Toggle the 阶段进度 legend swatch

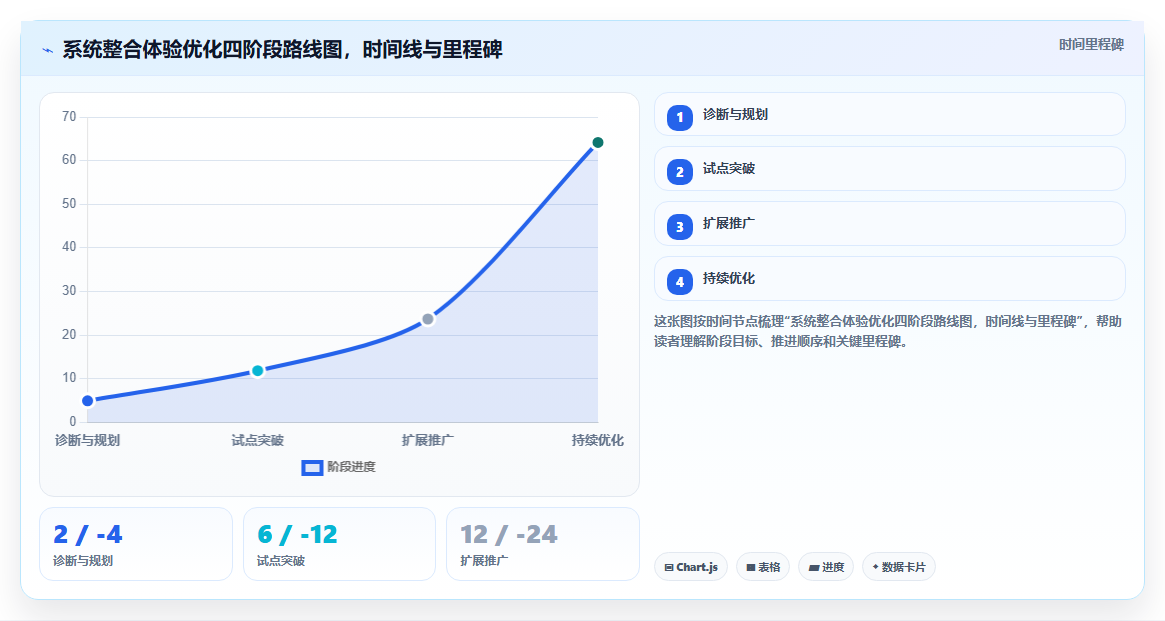pyautogui.click(x=312, y=467)
